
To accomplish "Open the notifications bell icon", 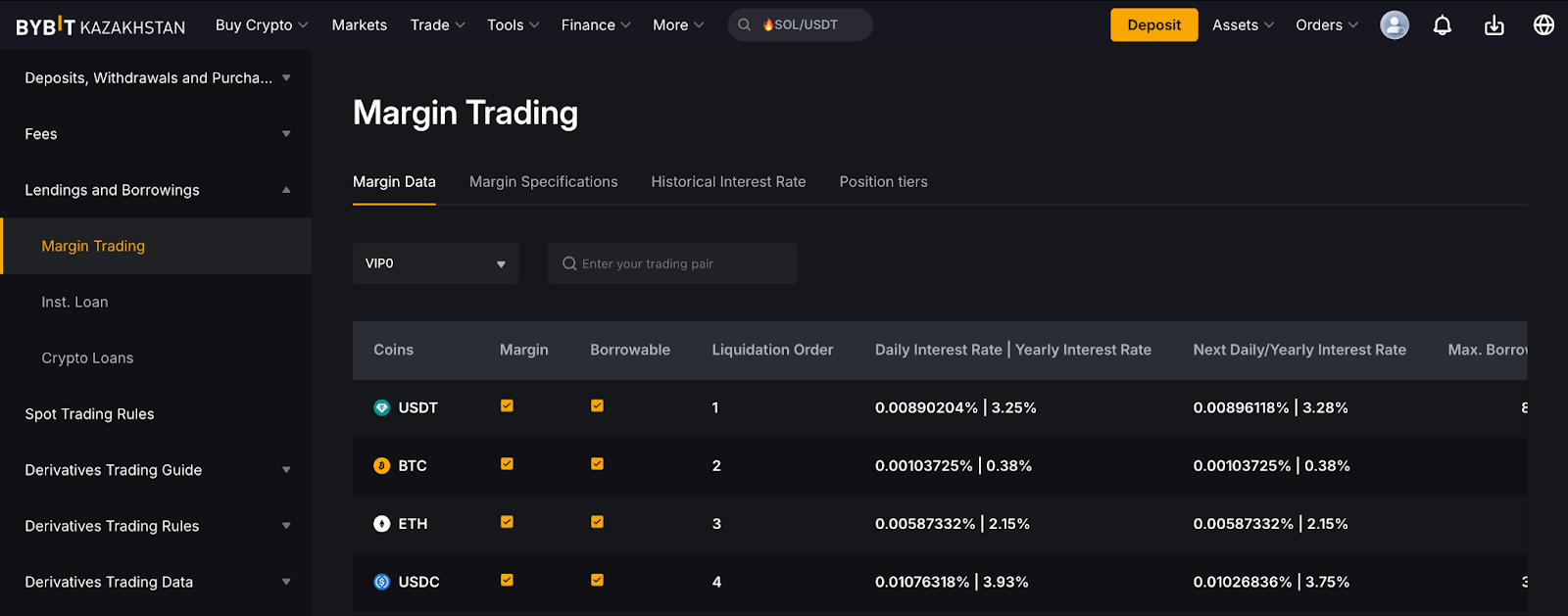I will pyautogui.click(x=1442, y=25).
